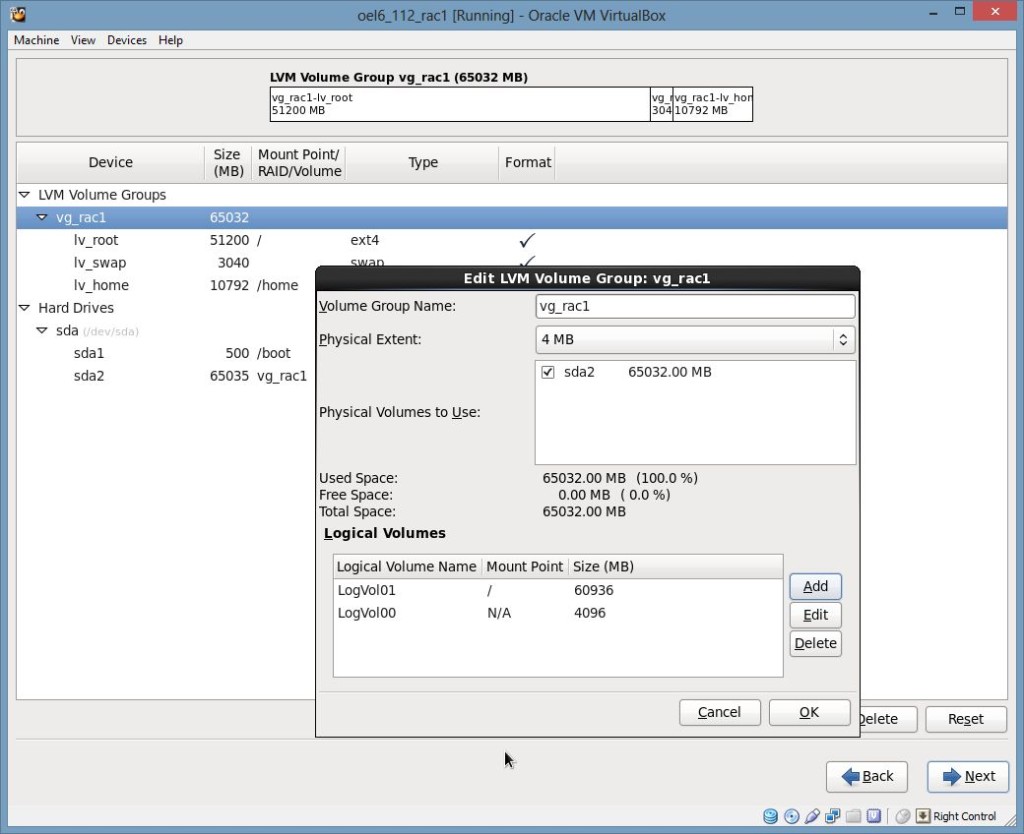Click the hard disk activity status icon
The height and width of the screenshot is (834, 1024).
(771, 816)
